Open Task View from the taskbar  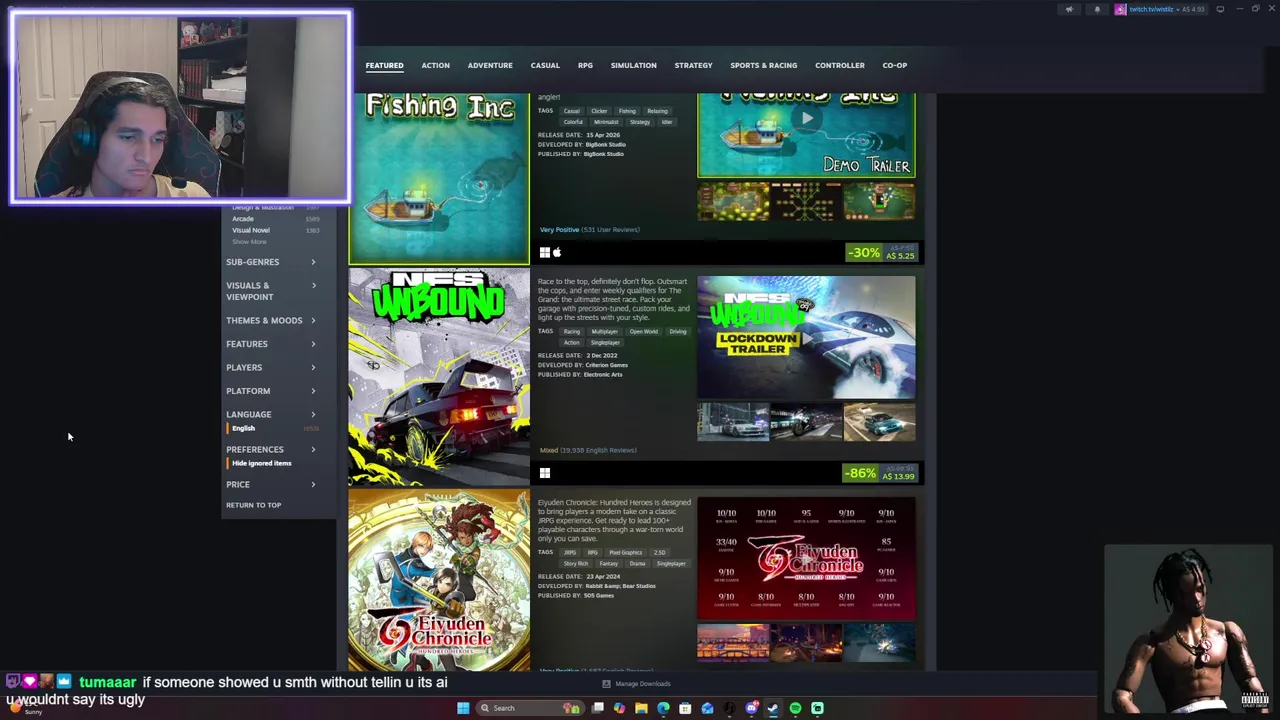click(x=597, y=708)
